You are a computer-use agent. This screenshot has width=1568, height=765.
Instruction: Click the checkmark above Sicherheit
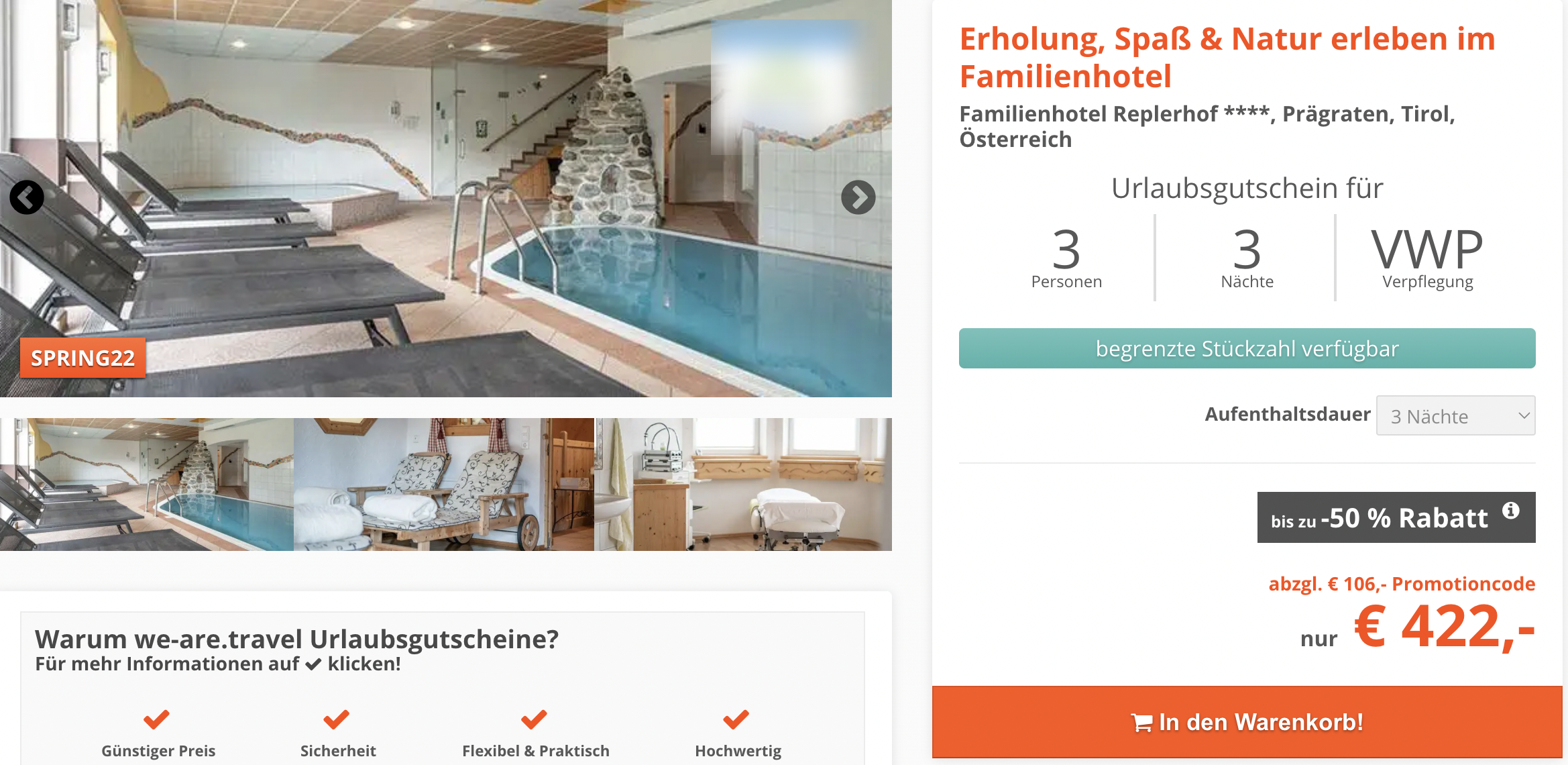tap(337, 719)
